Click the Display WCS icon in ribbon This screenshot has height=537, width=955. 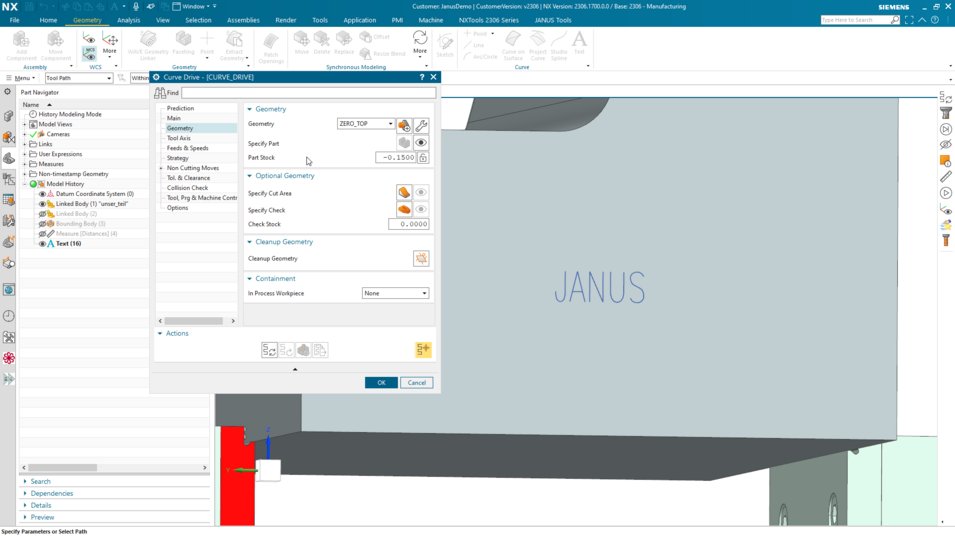click(90, 54)
